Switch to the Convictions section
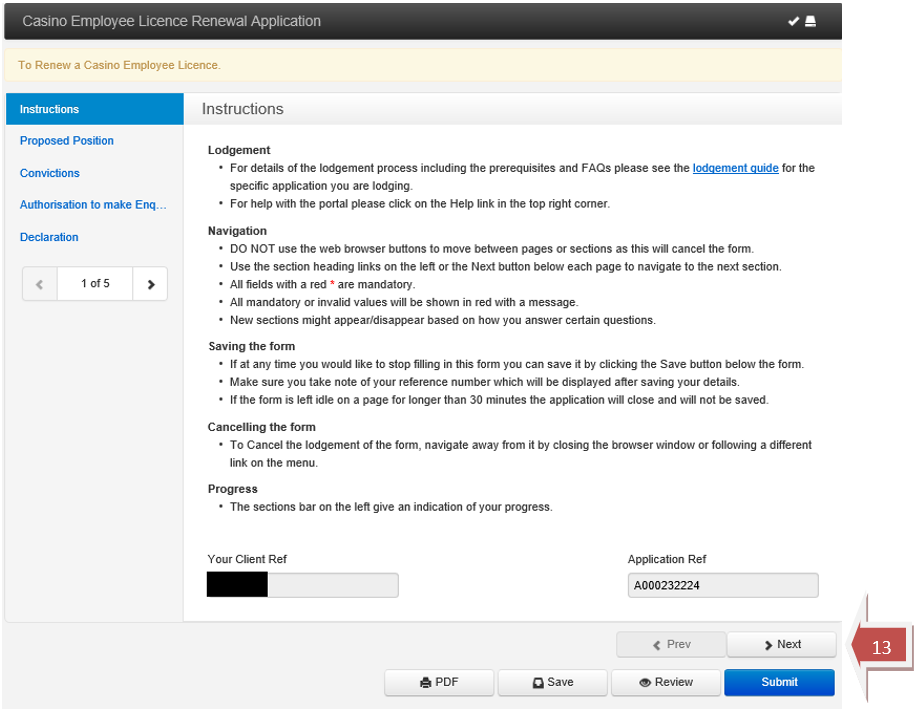 pyautogui.click(x=50, y=173)
